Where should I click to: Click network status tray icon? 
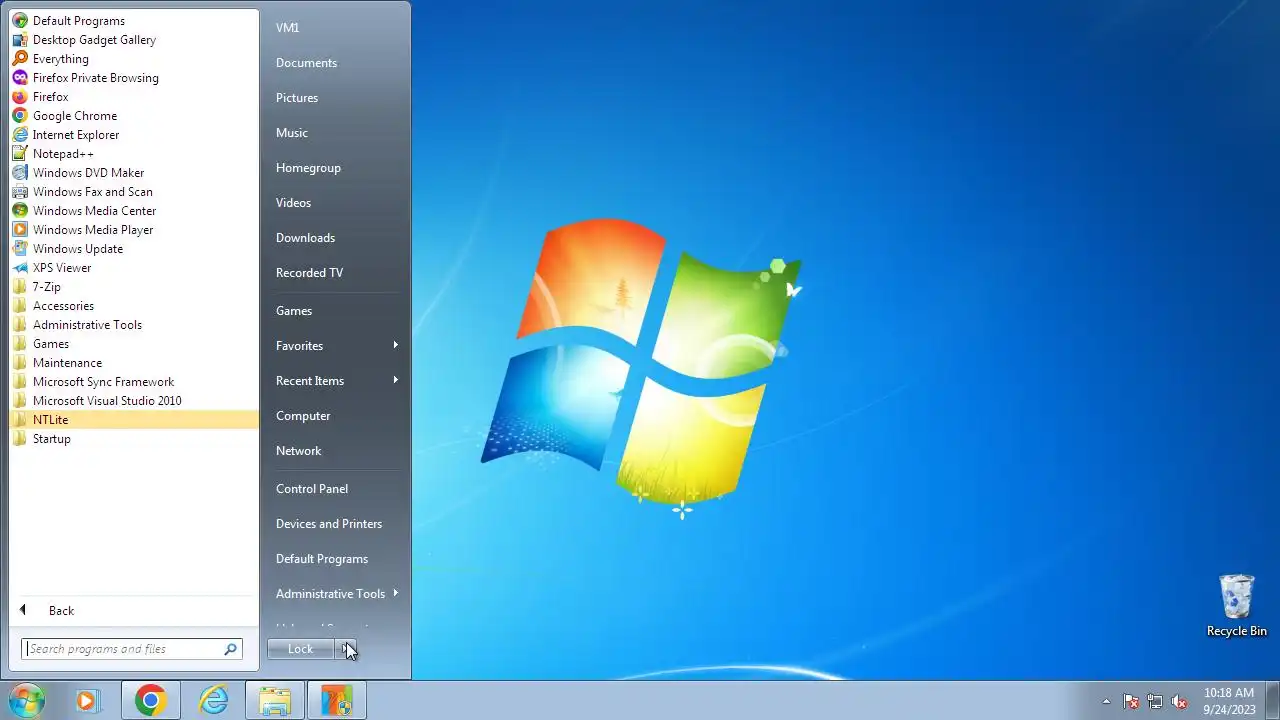[1155, 702]
